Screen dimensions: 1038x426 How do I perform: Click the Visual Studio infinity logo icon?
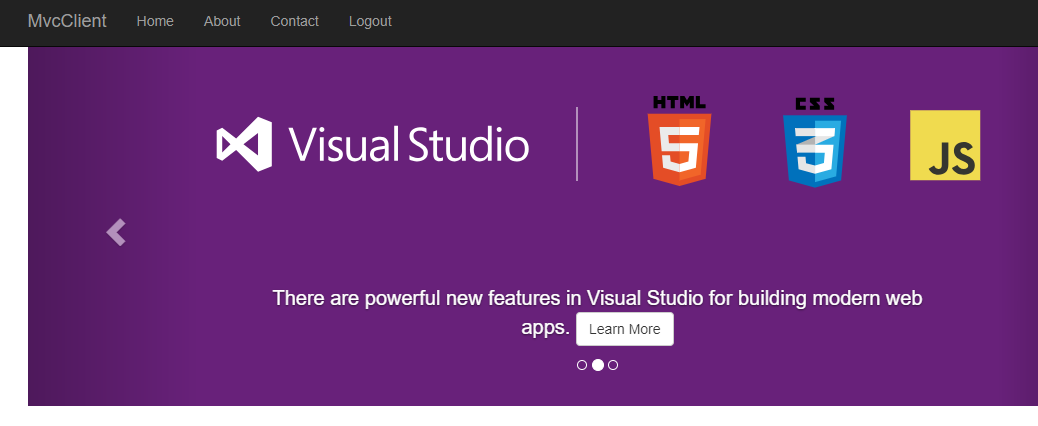tap(244, 145)
